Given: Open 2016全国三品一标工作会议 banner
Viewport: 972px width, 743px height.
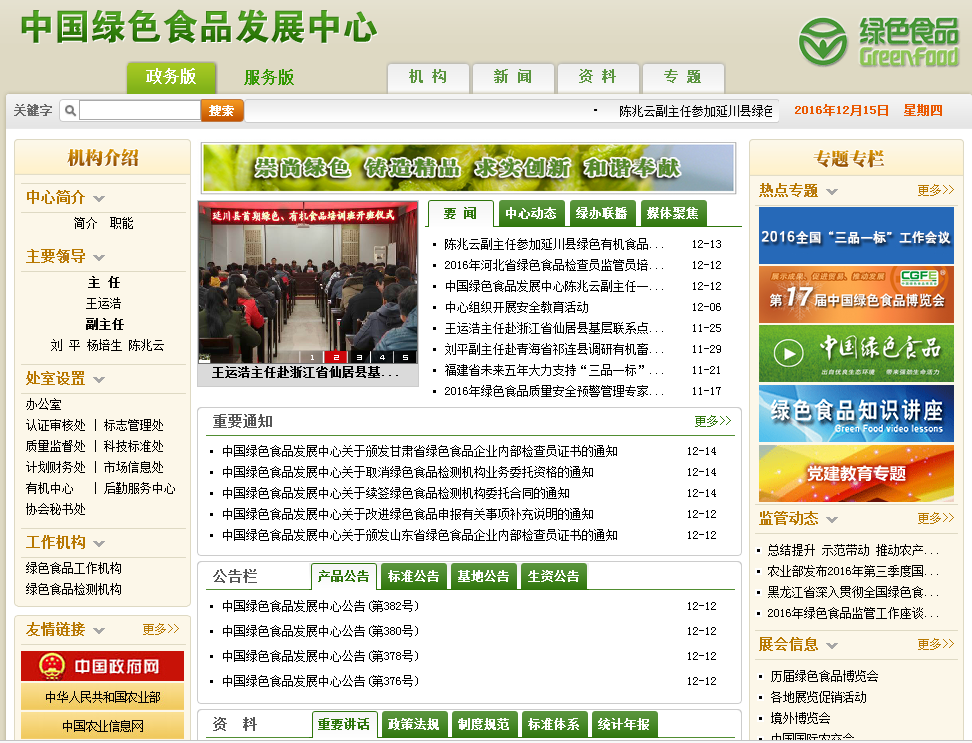Looking at the screenshot, I should click(856, 235).
